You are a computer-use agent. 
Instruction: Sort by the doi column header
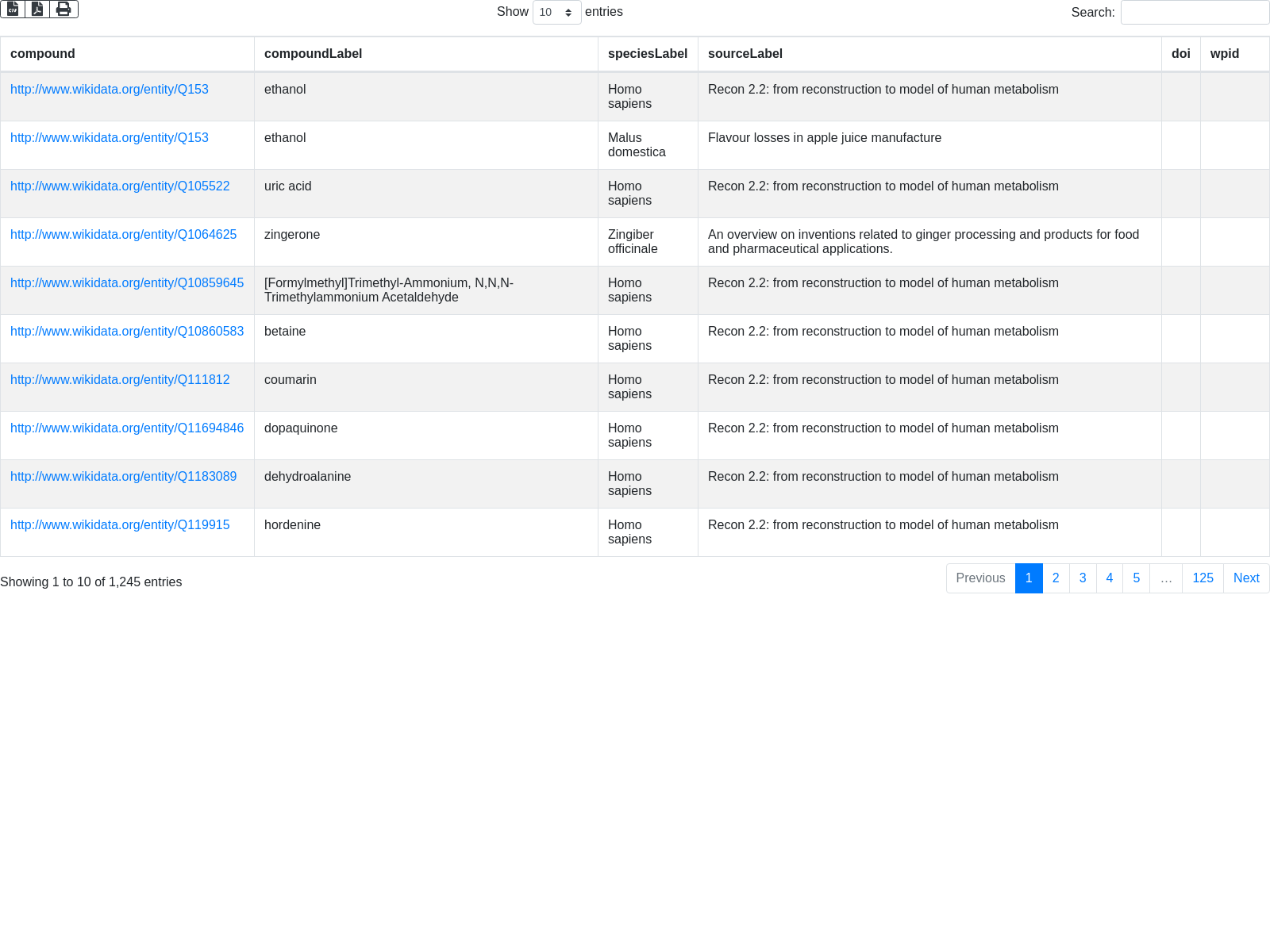coord(1180,54)
